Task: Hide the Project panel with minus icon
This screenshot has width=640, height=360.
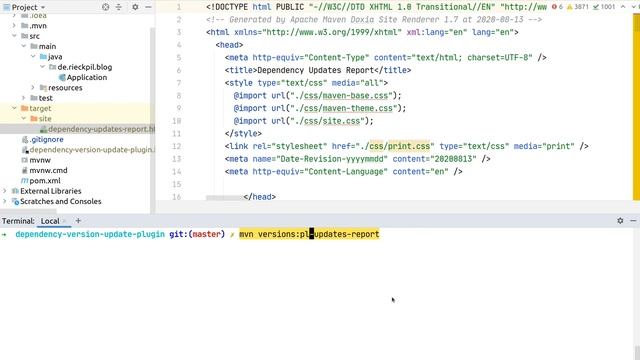Action: [148, 7]
